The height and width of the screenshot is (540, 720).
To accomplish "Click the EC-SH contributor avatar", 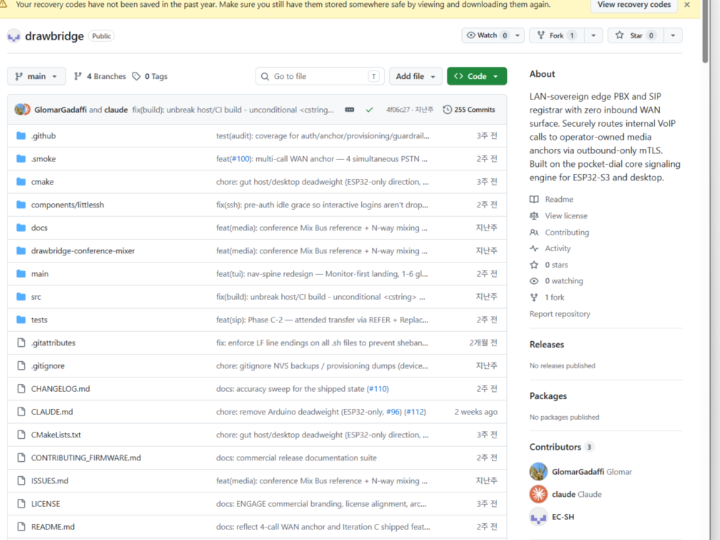I will [538, 517].
